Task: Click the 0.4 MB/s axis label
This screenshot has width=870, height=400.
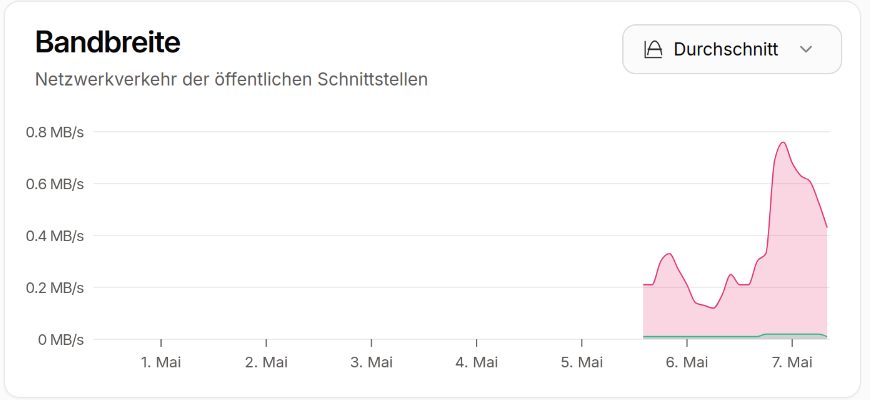Action: coord(54,236)
